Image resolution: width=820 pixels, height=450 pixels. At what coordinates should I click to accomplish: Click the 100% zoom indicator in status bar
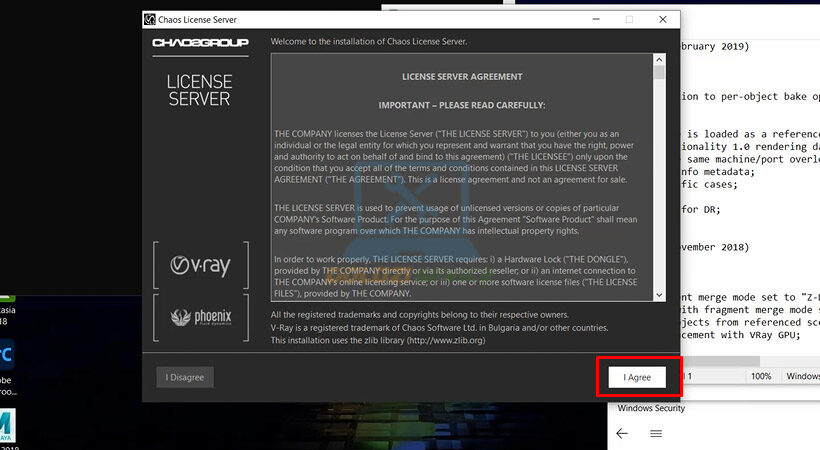[760, 376]
